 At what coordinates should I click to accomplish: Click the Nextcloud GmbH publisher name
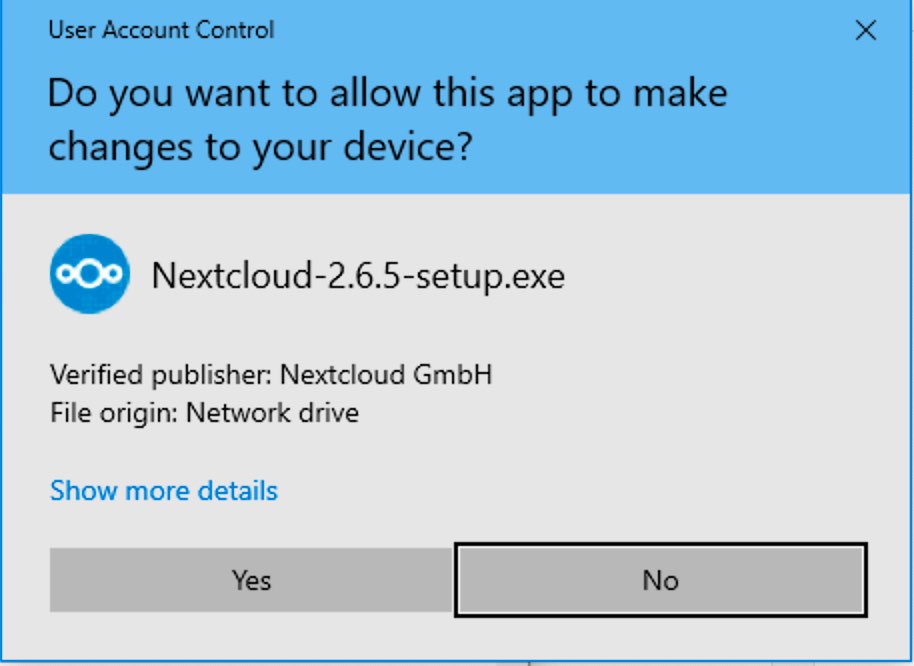click(386, 374)
